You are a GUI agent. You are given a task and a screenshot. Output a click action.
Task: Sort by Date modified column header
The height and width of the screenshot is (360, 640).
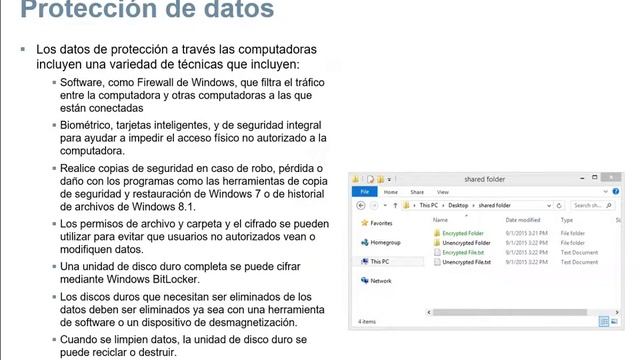tap(523, 220)
